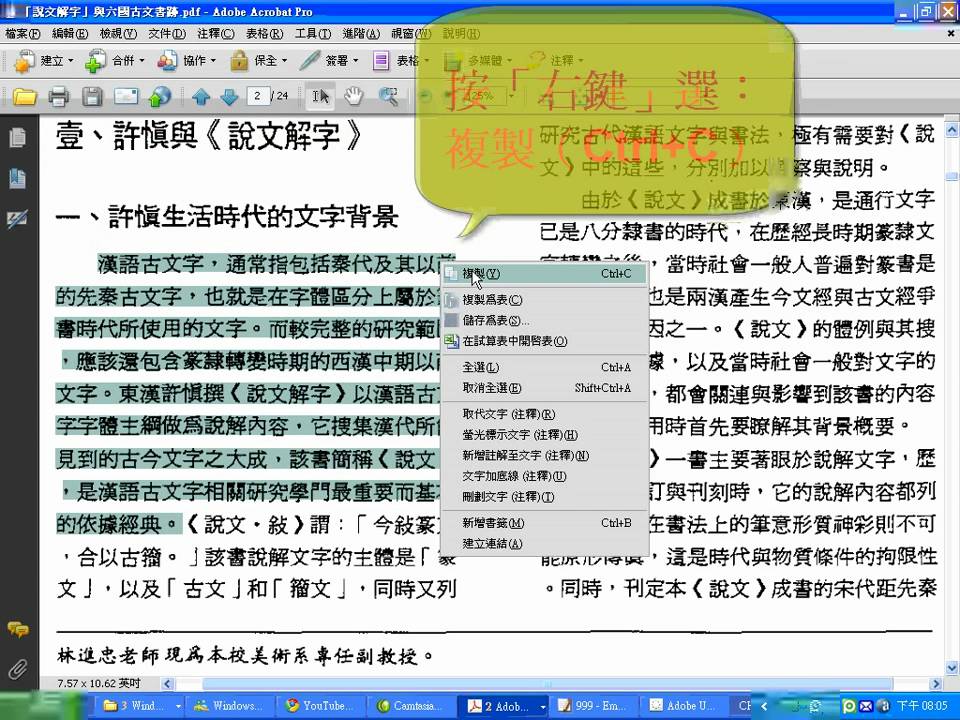Open the 建立 (Create) toolbar button

pyautogui.click(x=43, y=61)
